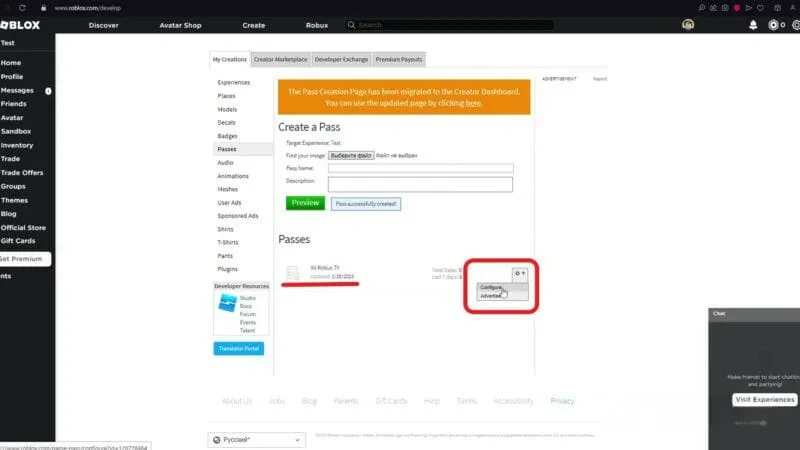Open Animations in creations list
Viewport: 800px width, 450px height.
pyautogui.click(x=233, y=176)
